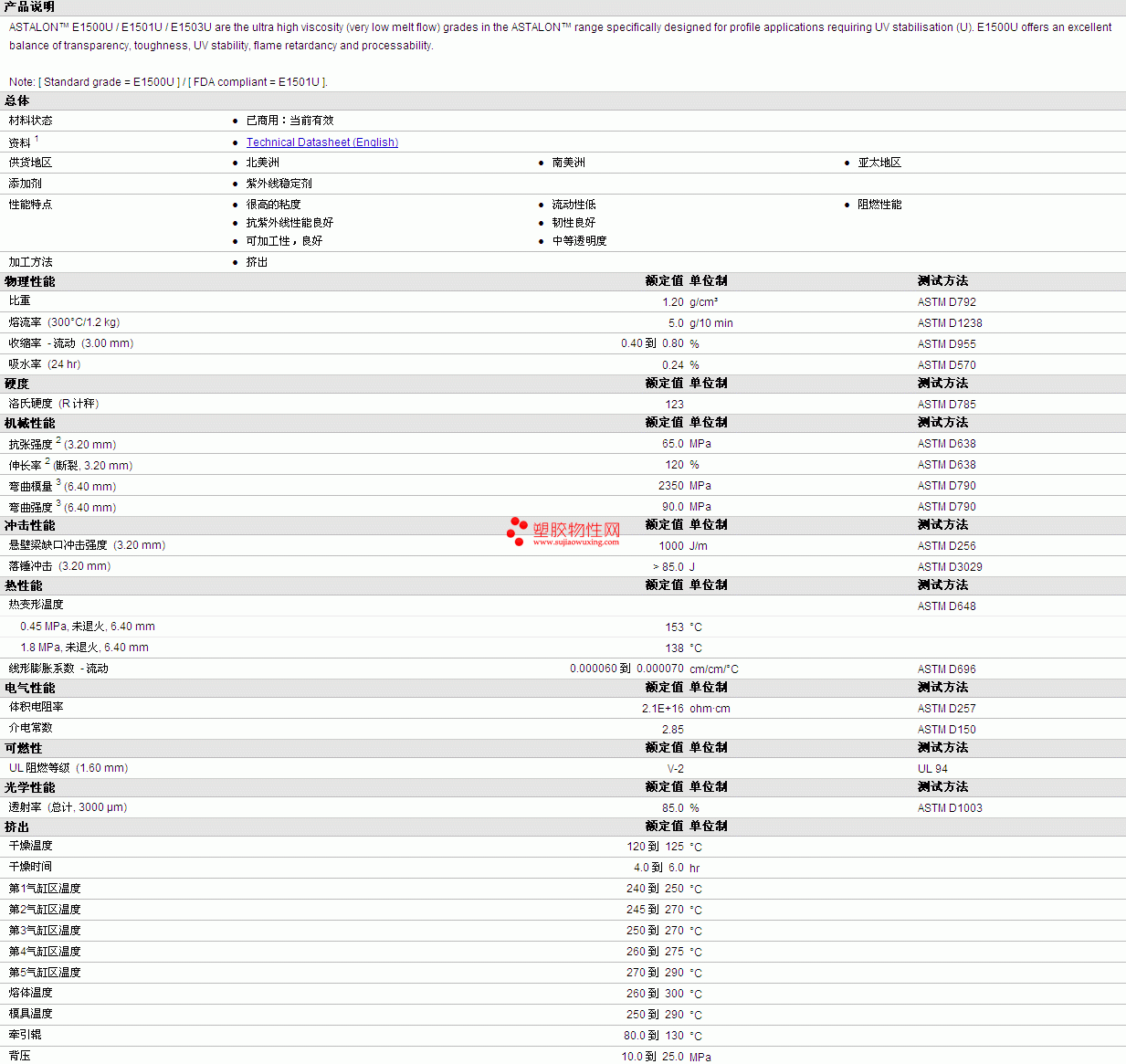The height and width of the screenshot is (1064, 1126).
Task: Click the 热性能 section heading
Action: (24, 586)
